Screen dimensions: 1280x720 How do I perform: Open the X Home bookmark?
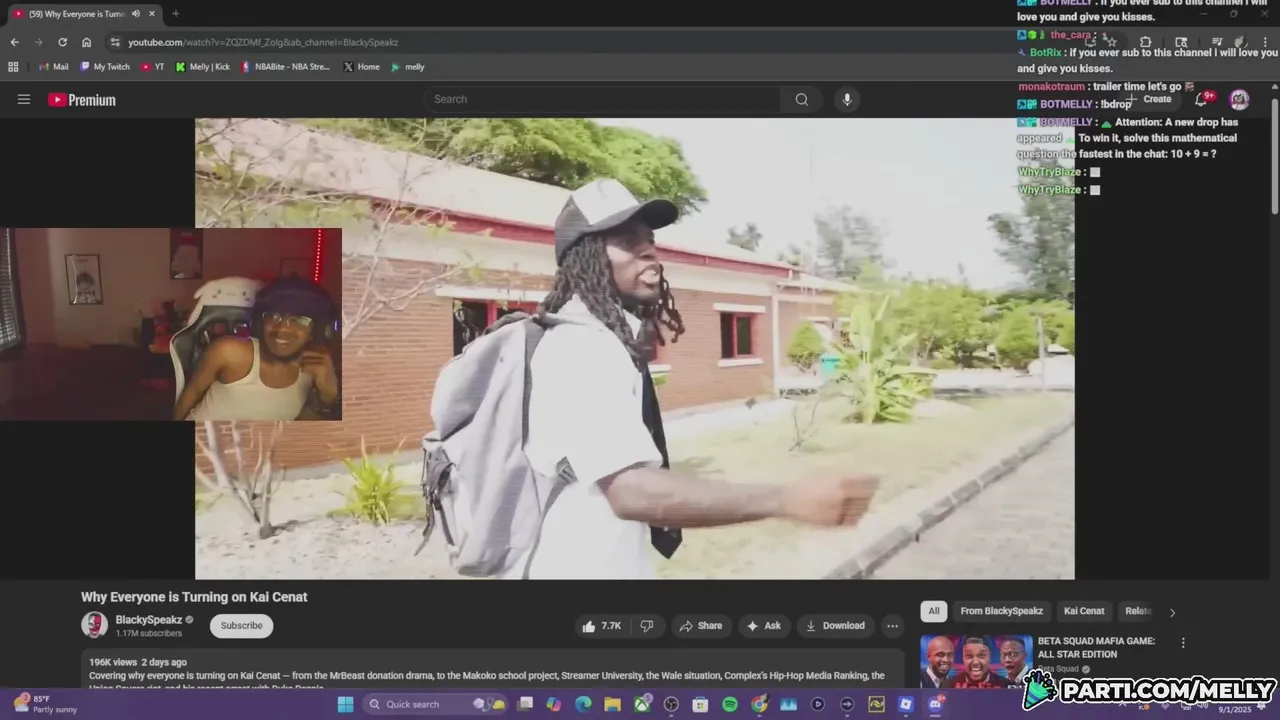(x=361, y=67)
